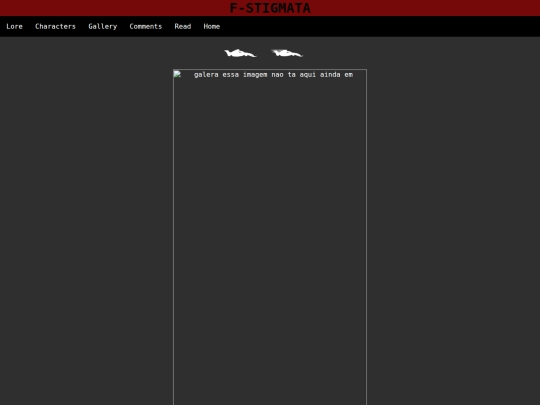Click the F-STIGMATA site title

point(270,8)
